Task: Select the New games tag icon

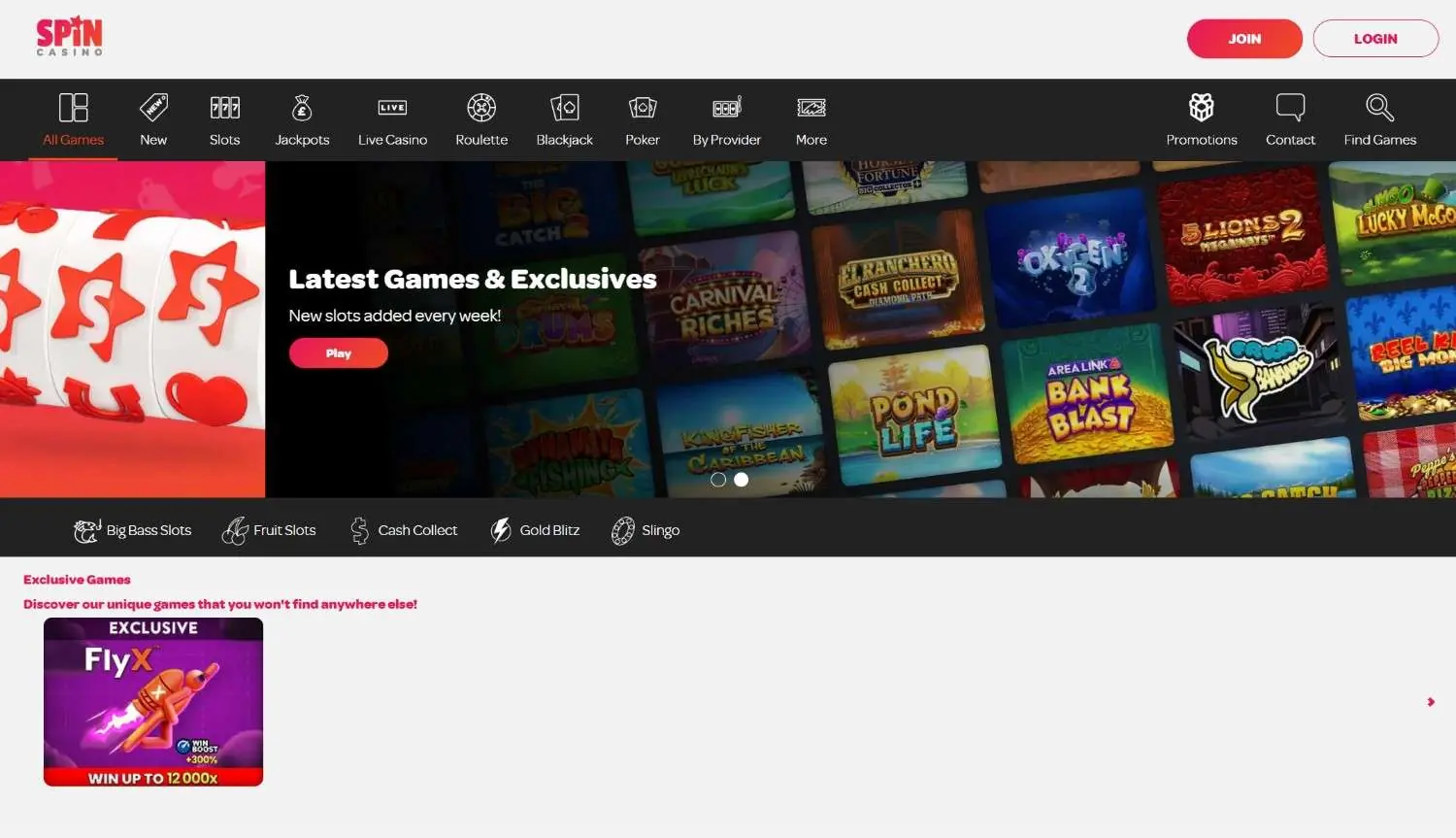Action: [153, 107]
